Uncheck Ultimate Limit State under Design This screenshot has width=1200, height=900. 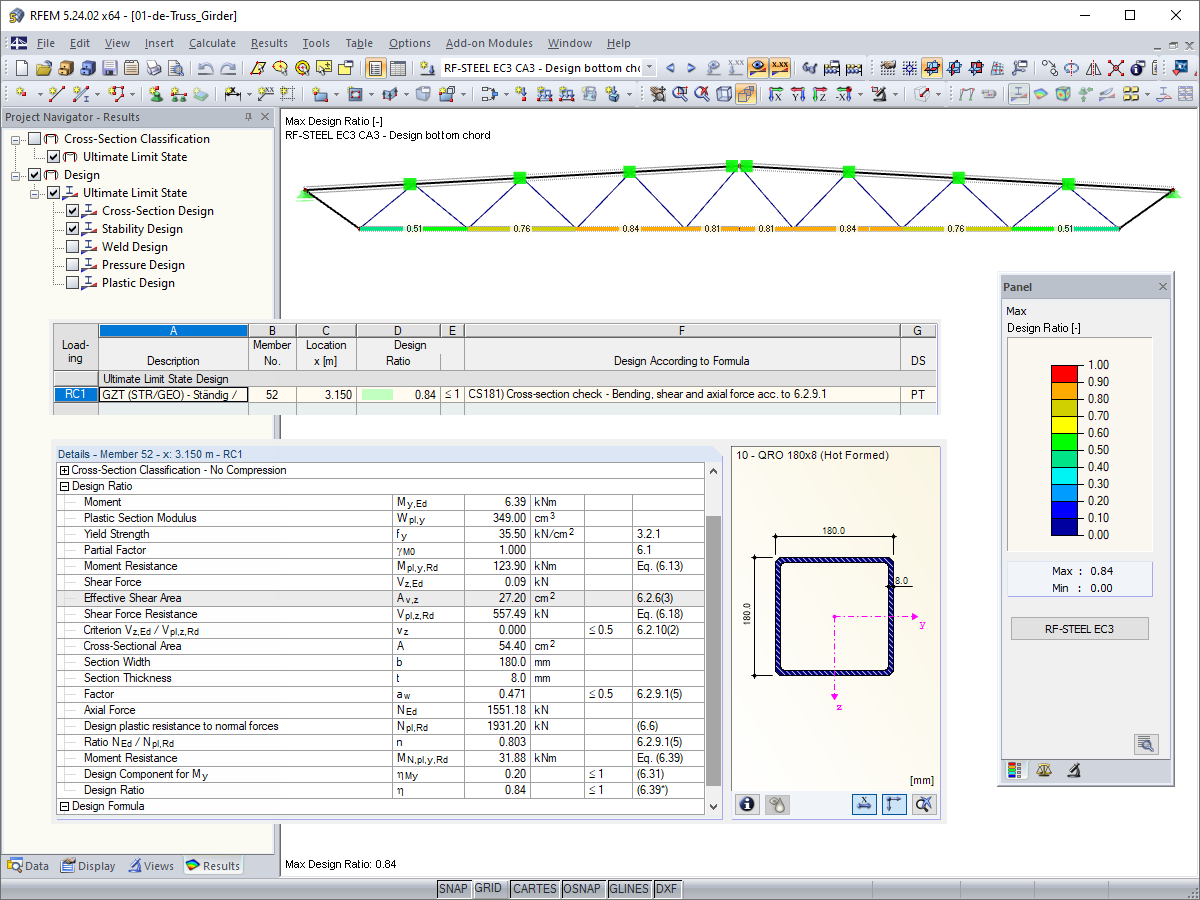(54, 193)
